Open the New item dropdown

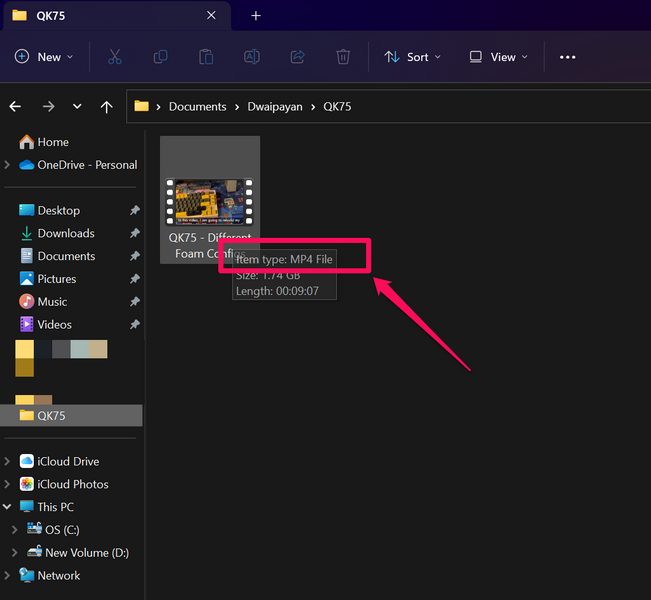coord(44,57)
